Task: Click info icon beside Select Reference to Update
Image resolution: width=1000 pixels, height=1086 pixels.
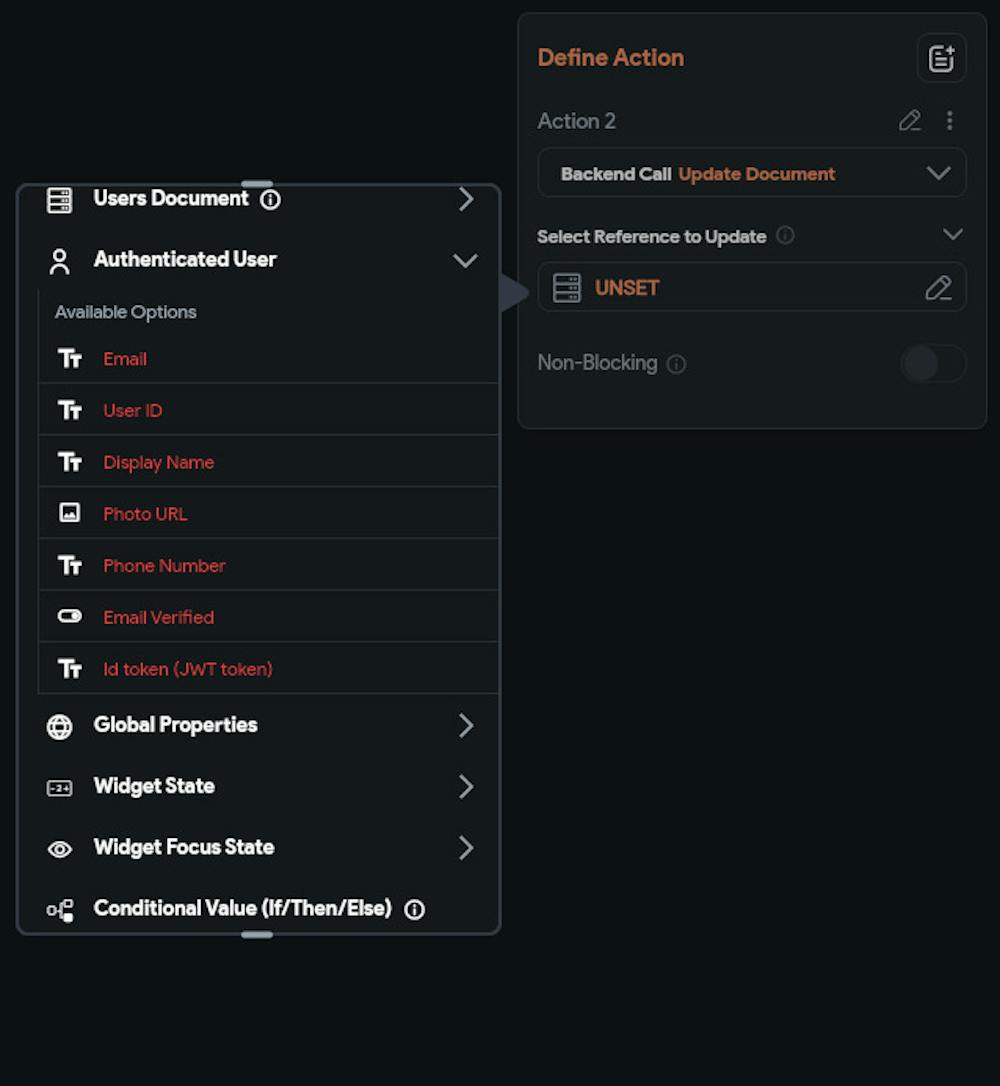Action: point(786,236)
